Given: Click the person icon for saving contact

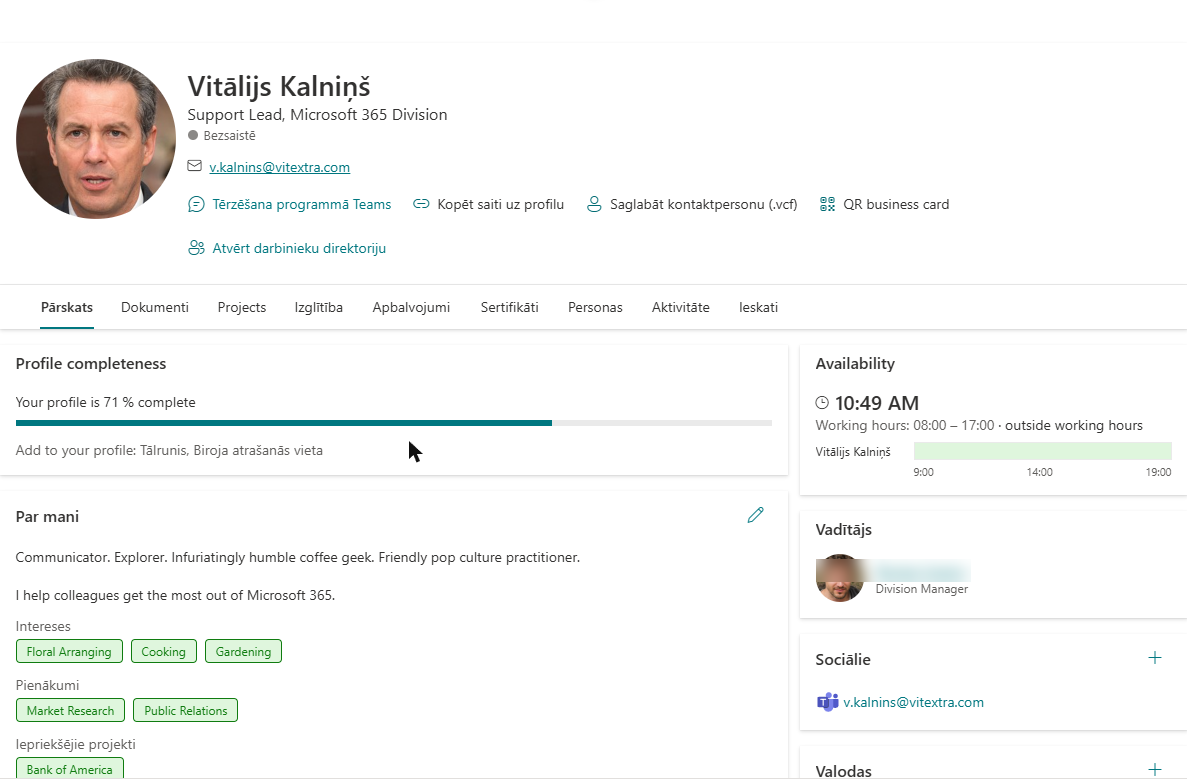Looking at the screenshot, I should (594, 204).
